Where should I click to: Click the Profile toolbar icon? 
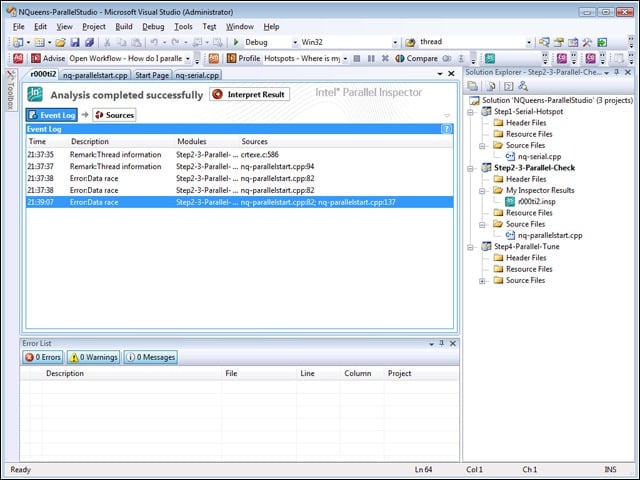click(x=231, y=58)
